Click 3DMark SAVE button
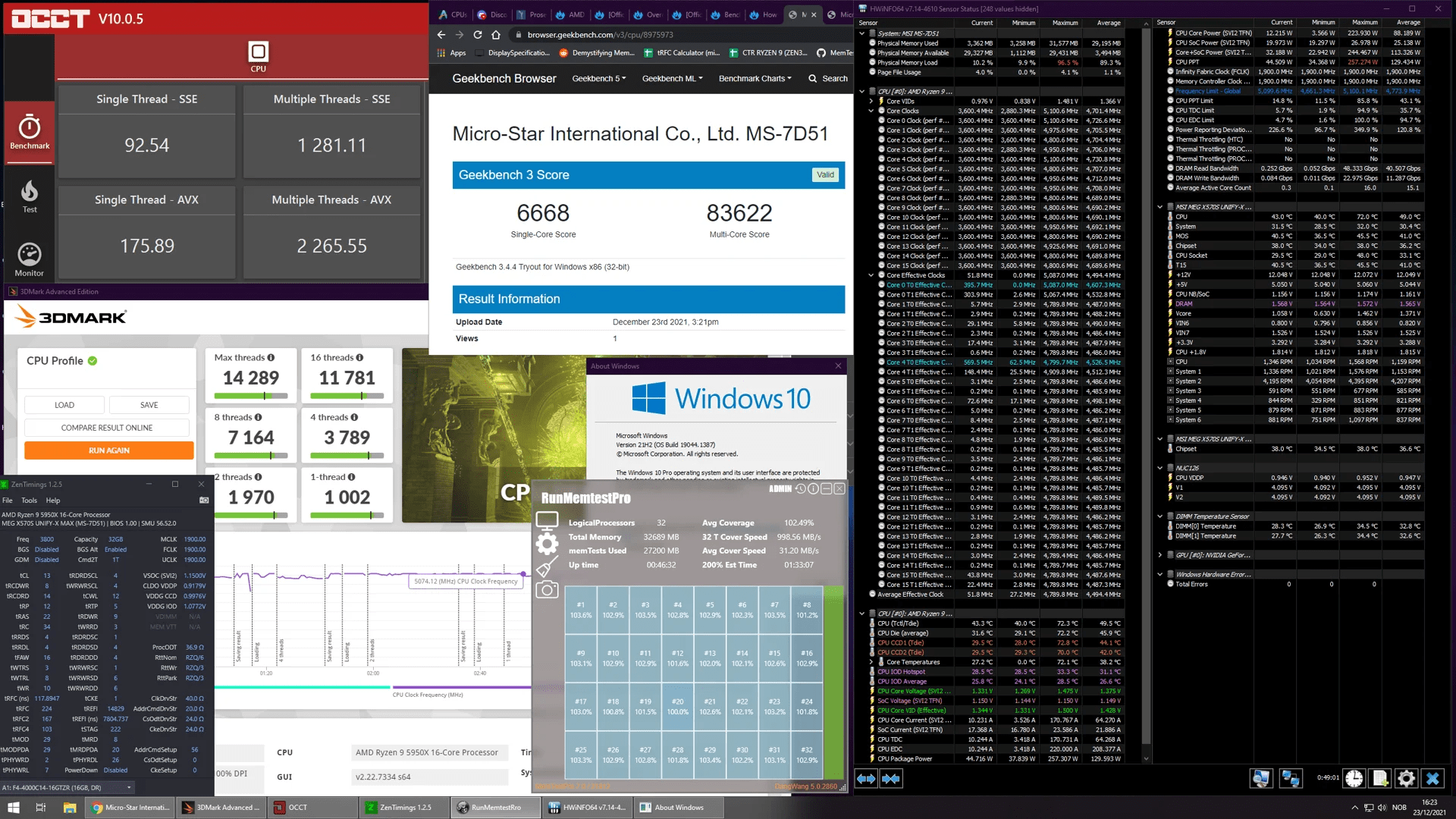This screenshot has width=1456, height=819. tap(149, 405)
